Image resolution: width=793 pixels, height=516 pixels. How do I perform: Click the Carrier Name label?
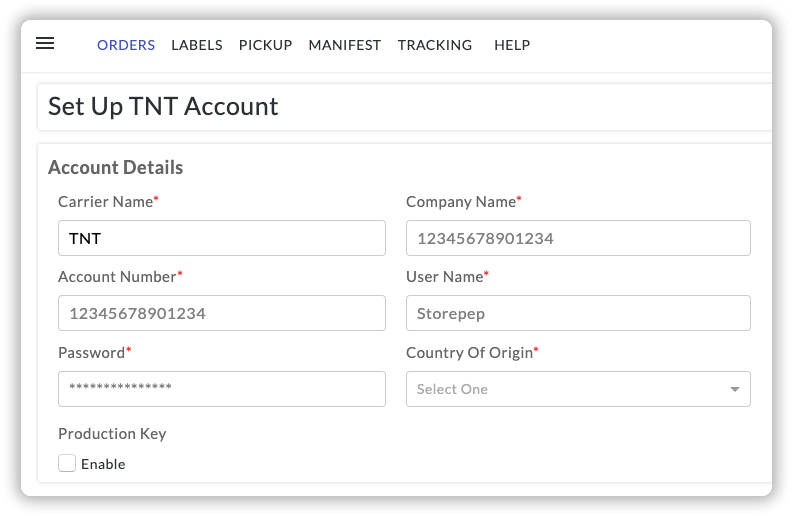pyautogui.click(x=108, y=202)
